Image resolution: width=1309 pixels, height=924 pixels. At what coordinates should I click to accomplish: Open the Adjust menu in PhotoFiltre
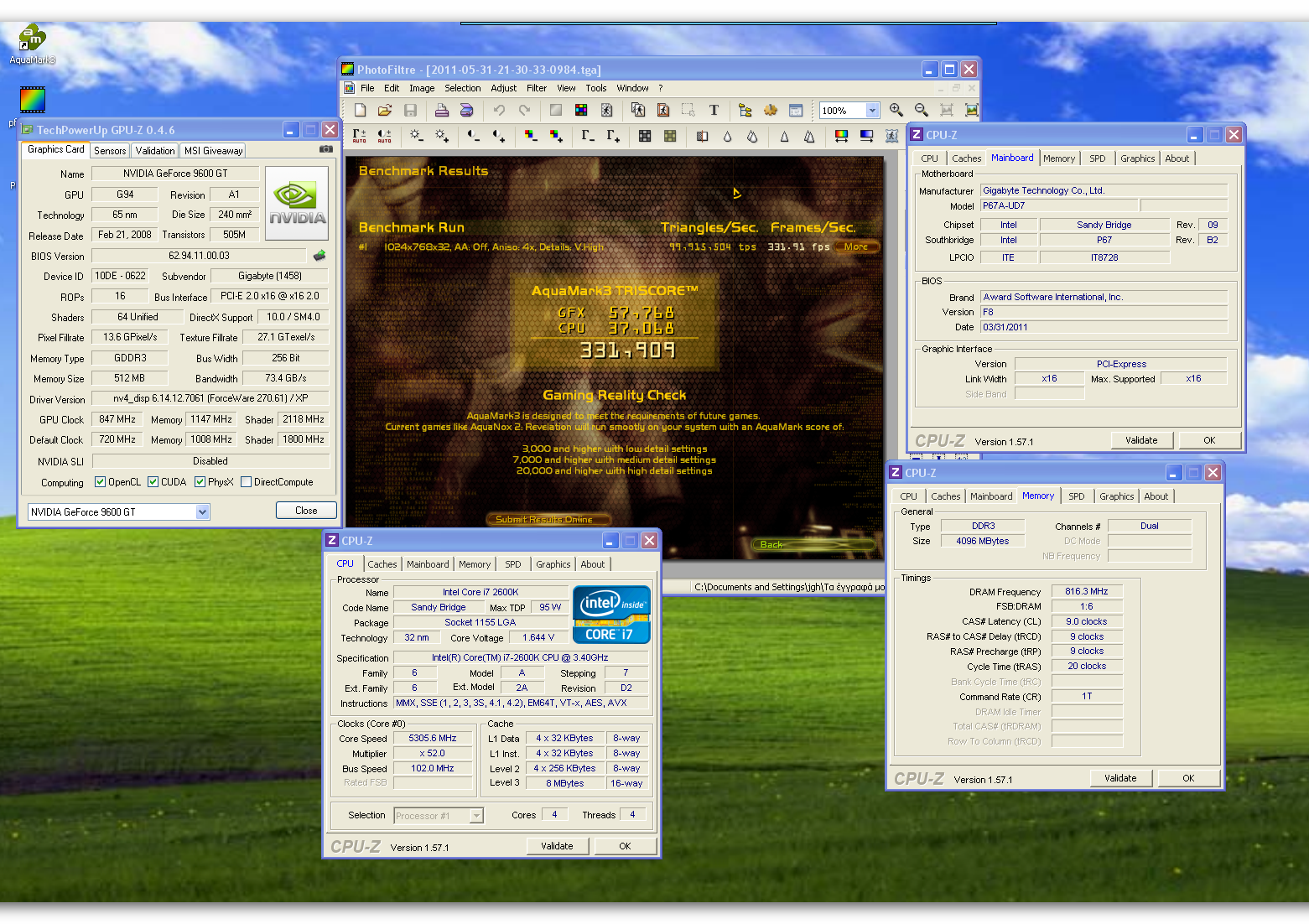point(503,88)
